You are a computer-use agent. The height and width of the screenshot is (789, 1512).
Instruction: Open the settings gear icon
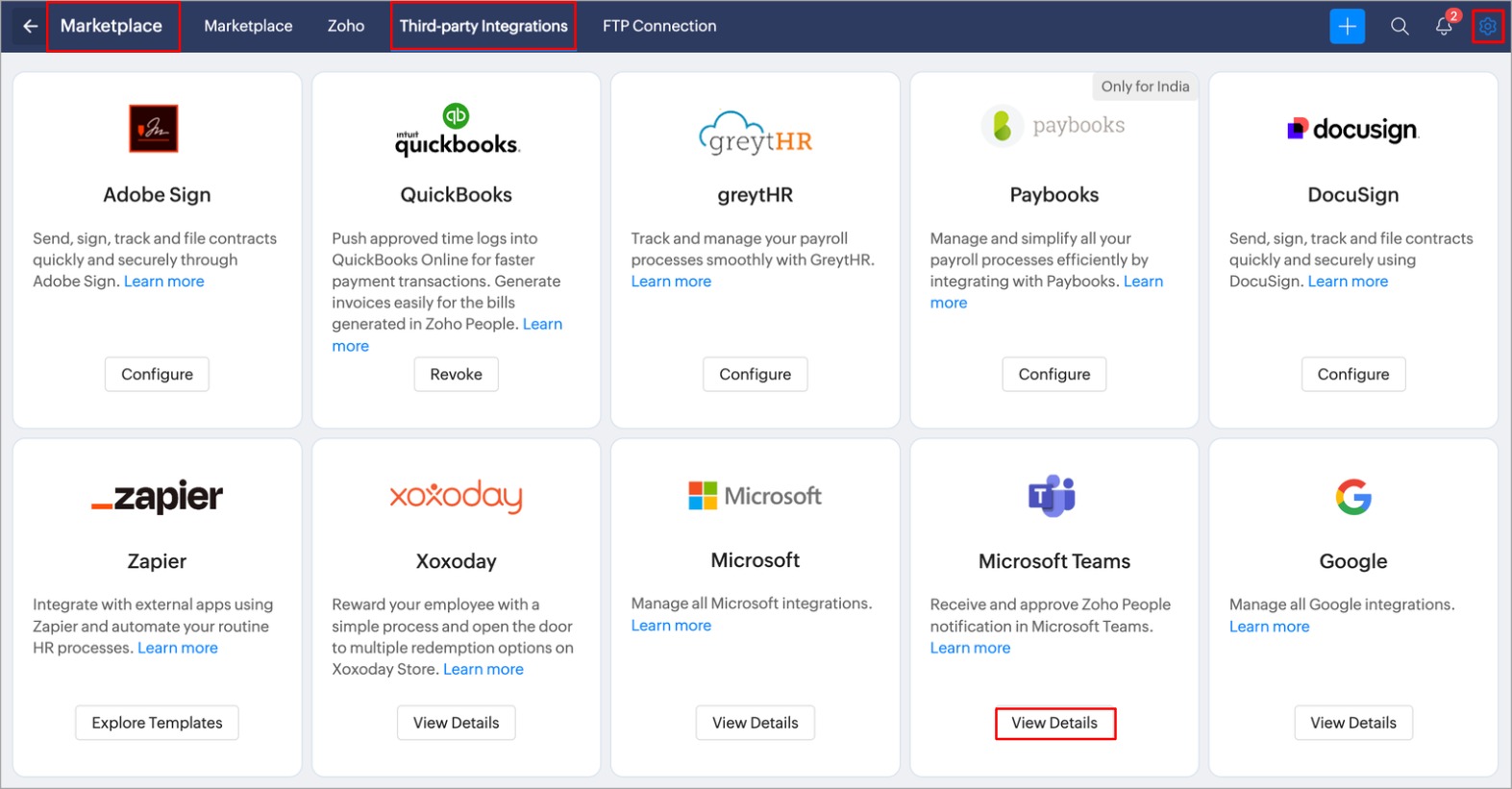coord(1487,26)
